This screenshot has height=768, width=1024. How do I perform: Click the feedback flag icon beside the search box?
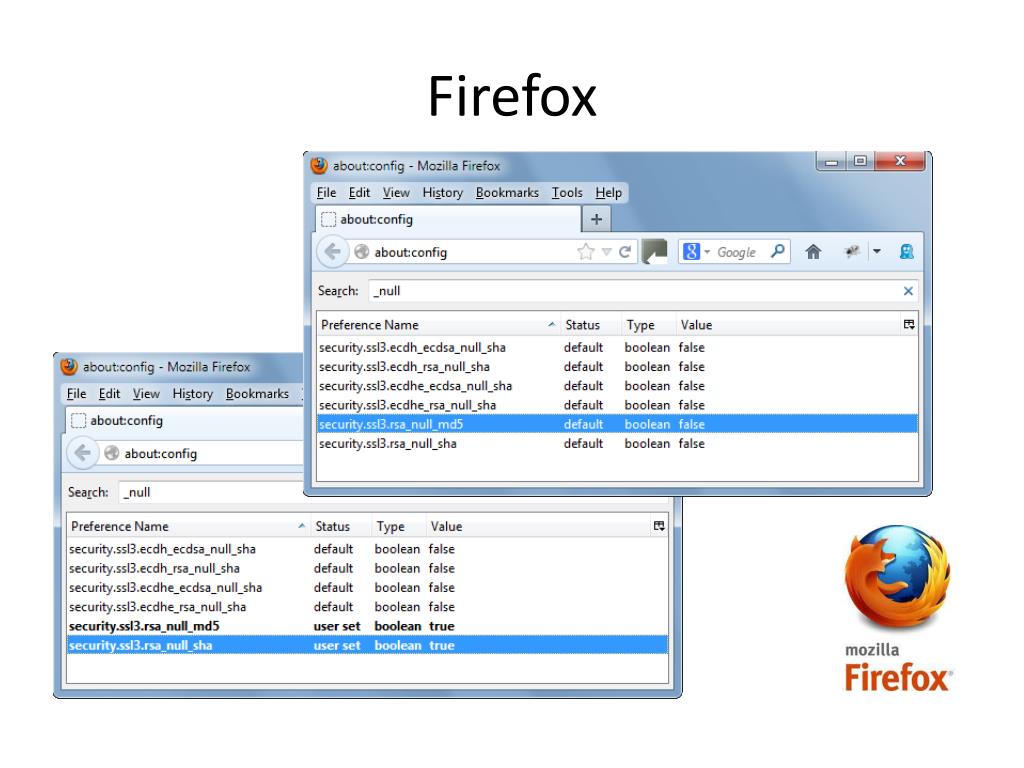[x=655, y=252]
